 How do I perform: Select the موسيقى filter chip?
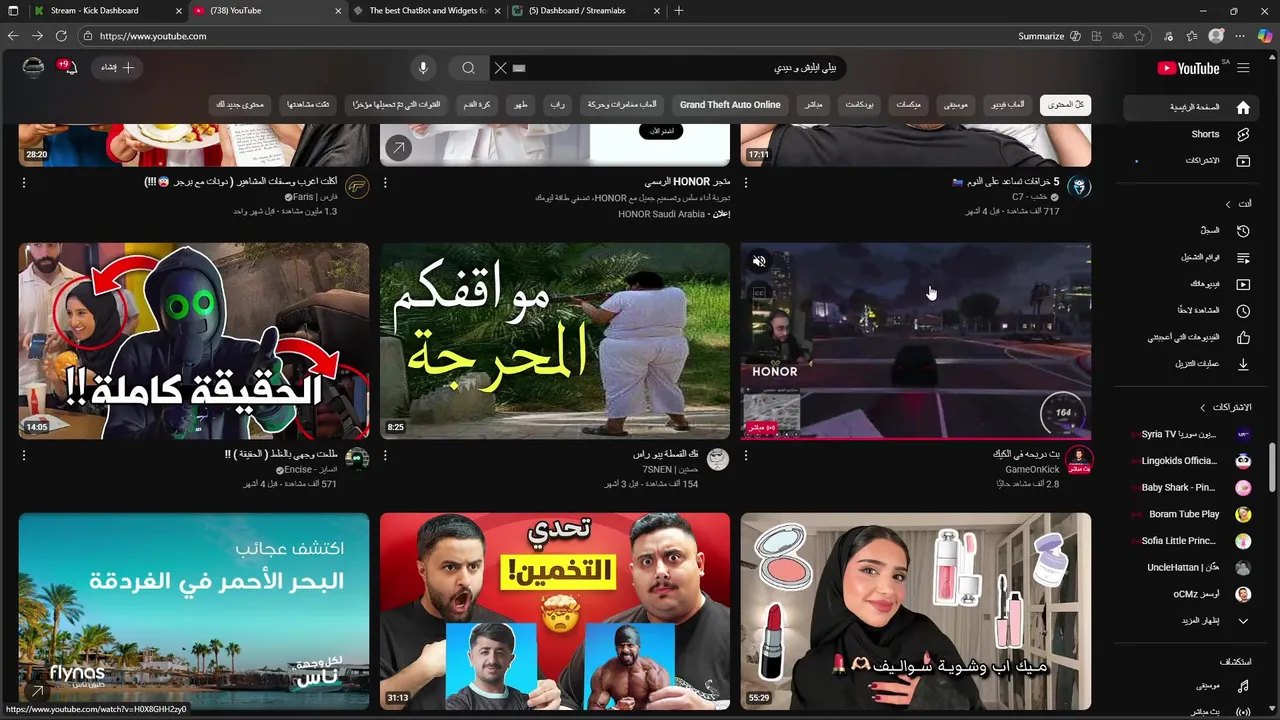[956, 104]
